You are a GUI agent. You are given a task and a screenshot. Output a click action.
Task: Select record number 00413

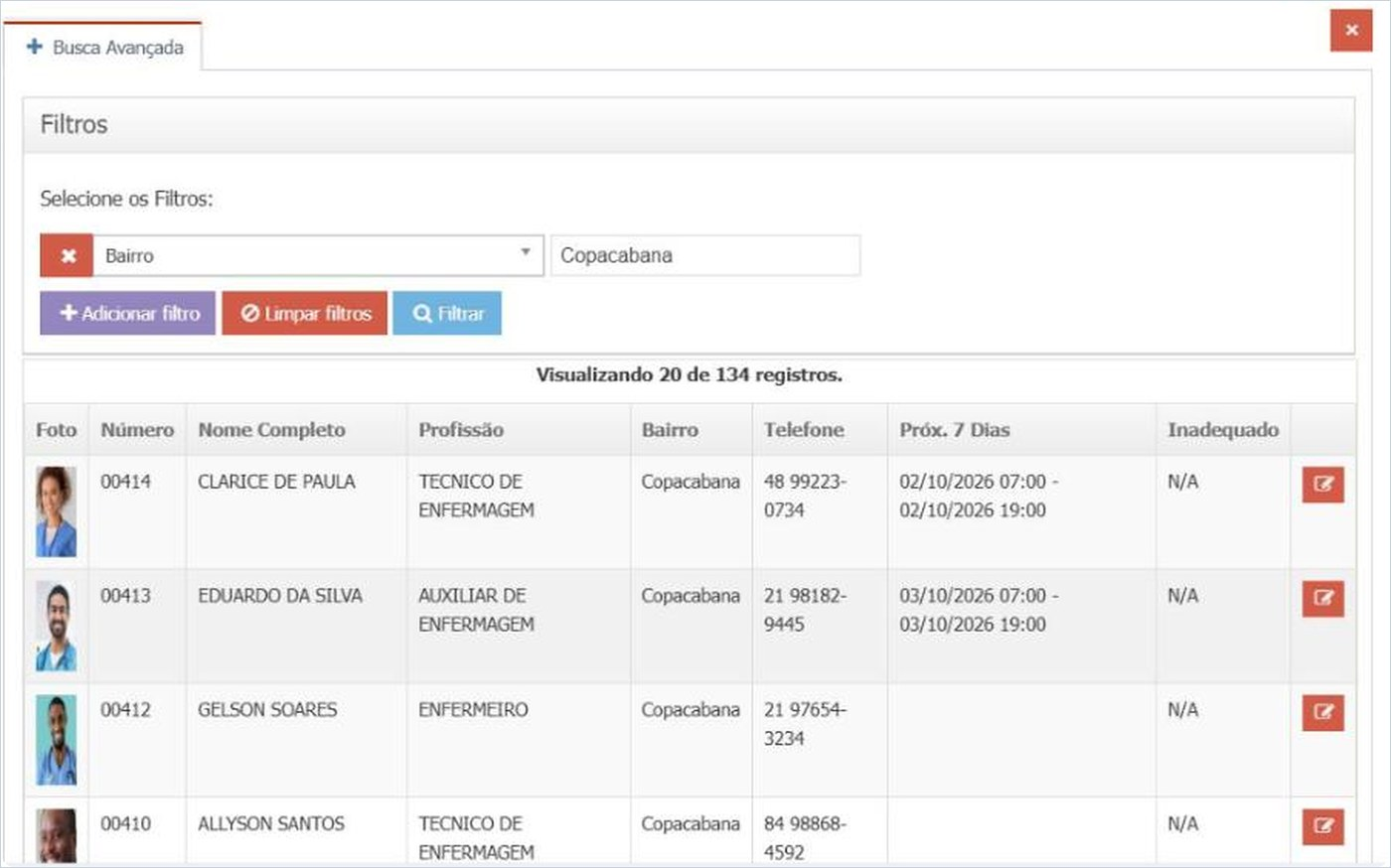126,596
